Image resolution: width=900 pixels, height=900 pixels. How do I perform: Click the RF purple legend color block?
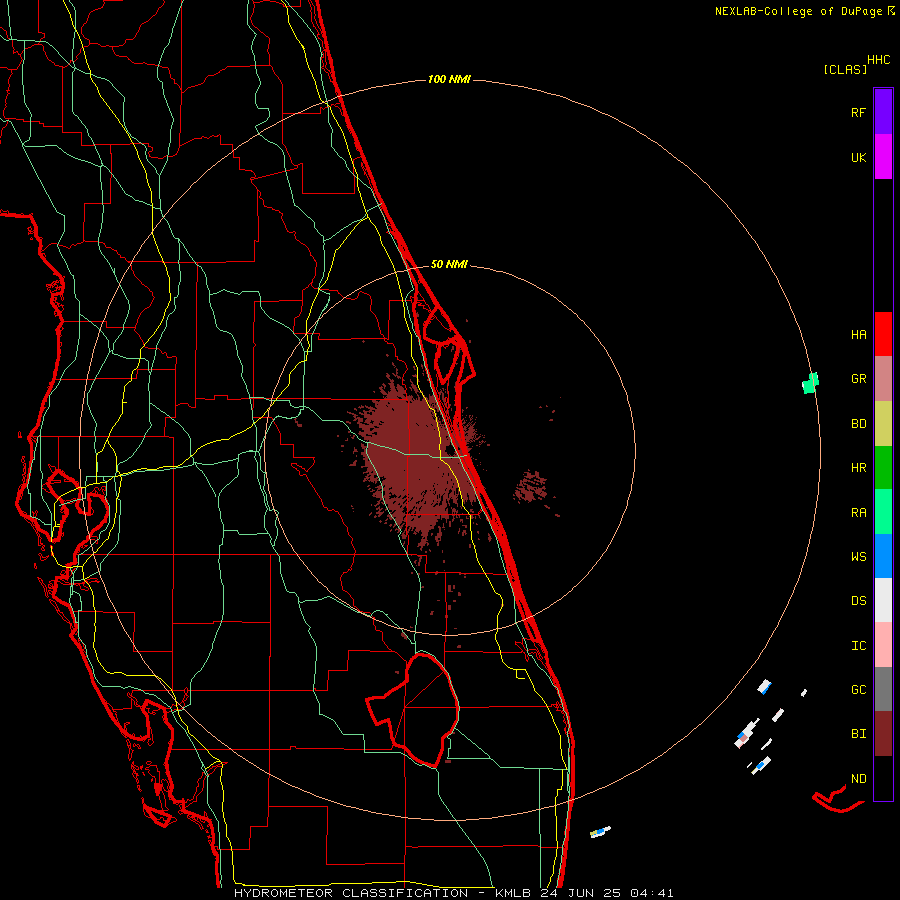click(x=883, y=112)
